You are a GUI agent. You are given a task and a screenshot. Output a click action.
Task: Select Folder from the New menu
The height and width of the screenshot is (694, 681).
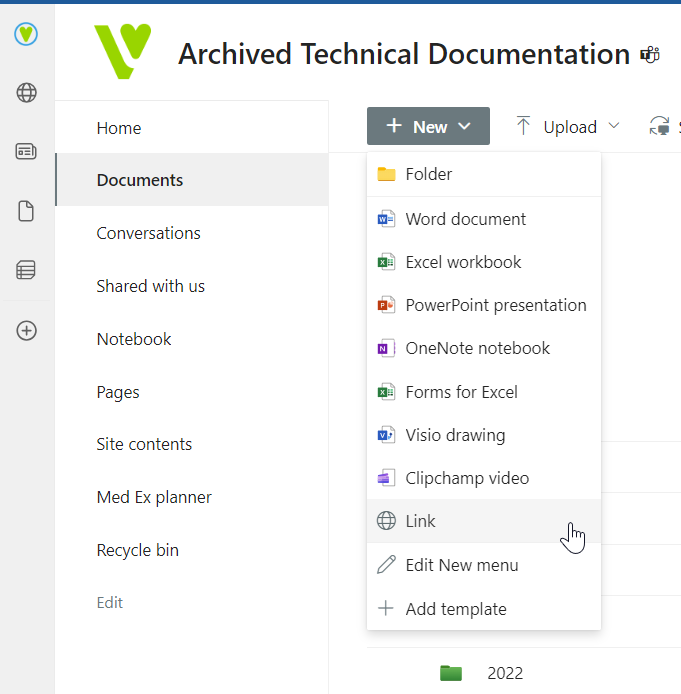pyautogui.click(x=428, y=174)
